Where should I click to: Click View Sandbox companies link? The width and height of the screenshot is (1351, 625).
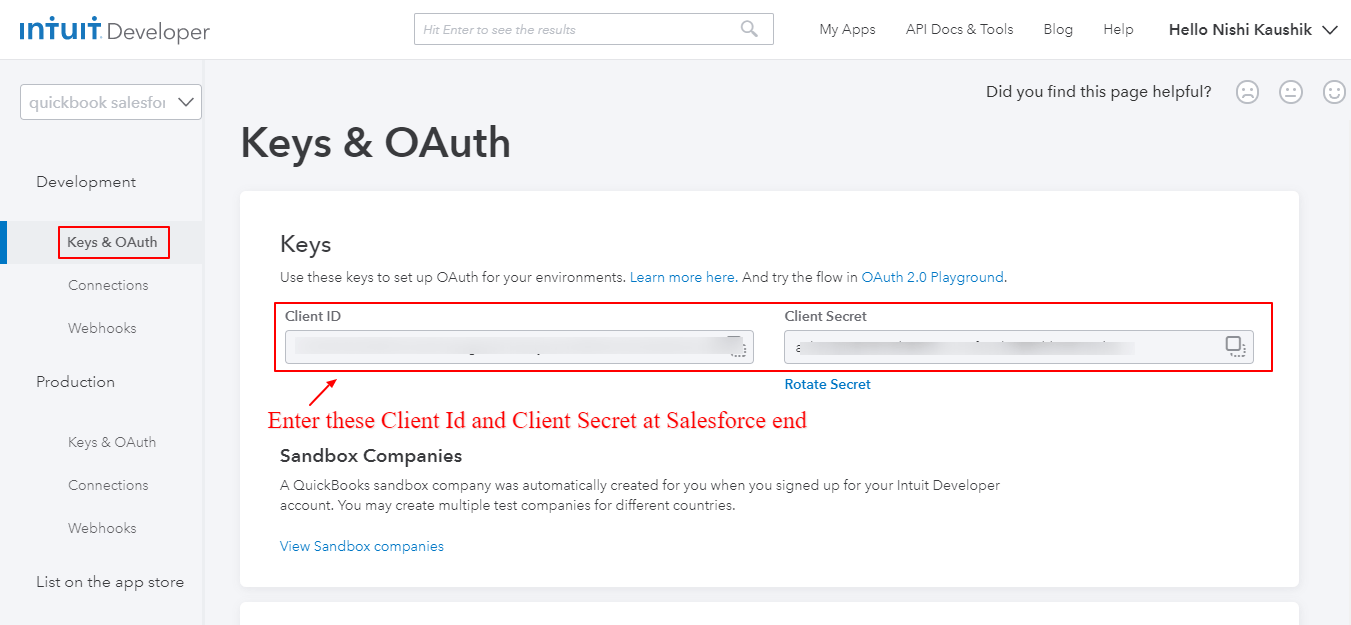pyautogui.click(x=362, y=546)
